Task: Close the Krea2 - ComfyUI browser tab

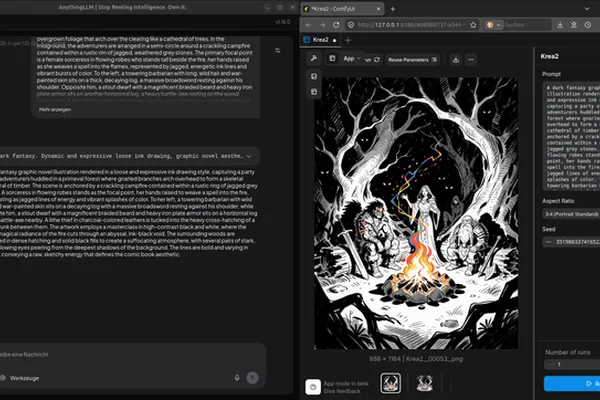Action: [x=378, y=8]
